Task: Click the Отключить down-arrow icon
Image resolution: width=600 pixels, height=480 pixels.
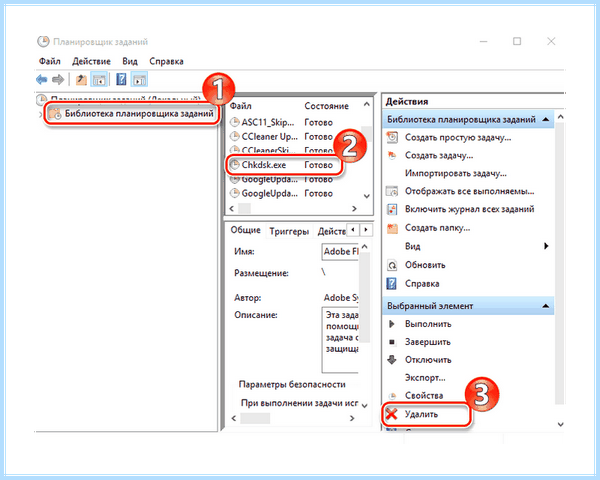Action: pos(392,359)
